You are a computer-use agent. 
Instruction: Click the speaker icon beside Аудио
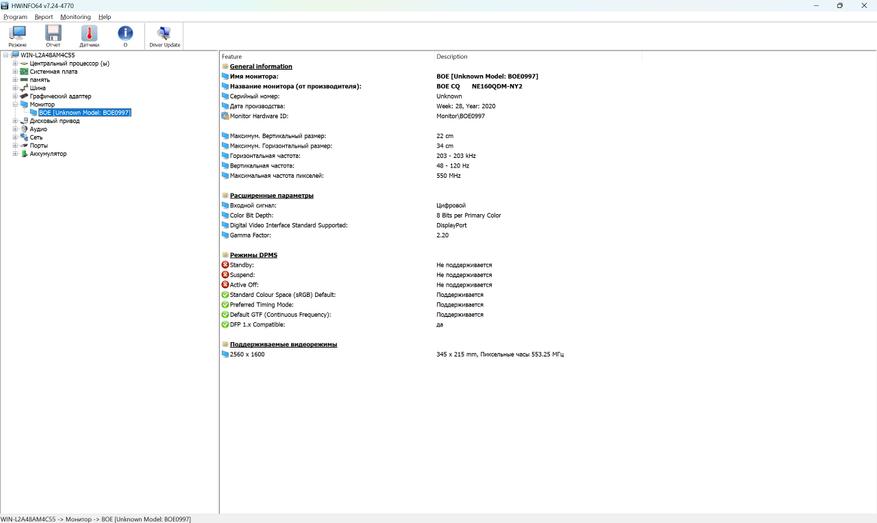(24, 129)
